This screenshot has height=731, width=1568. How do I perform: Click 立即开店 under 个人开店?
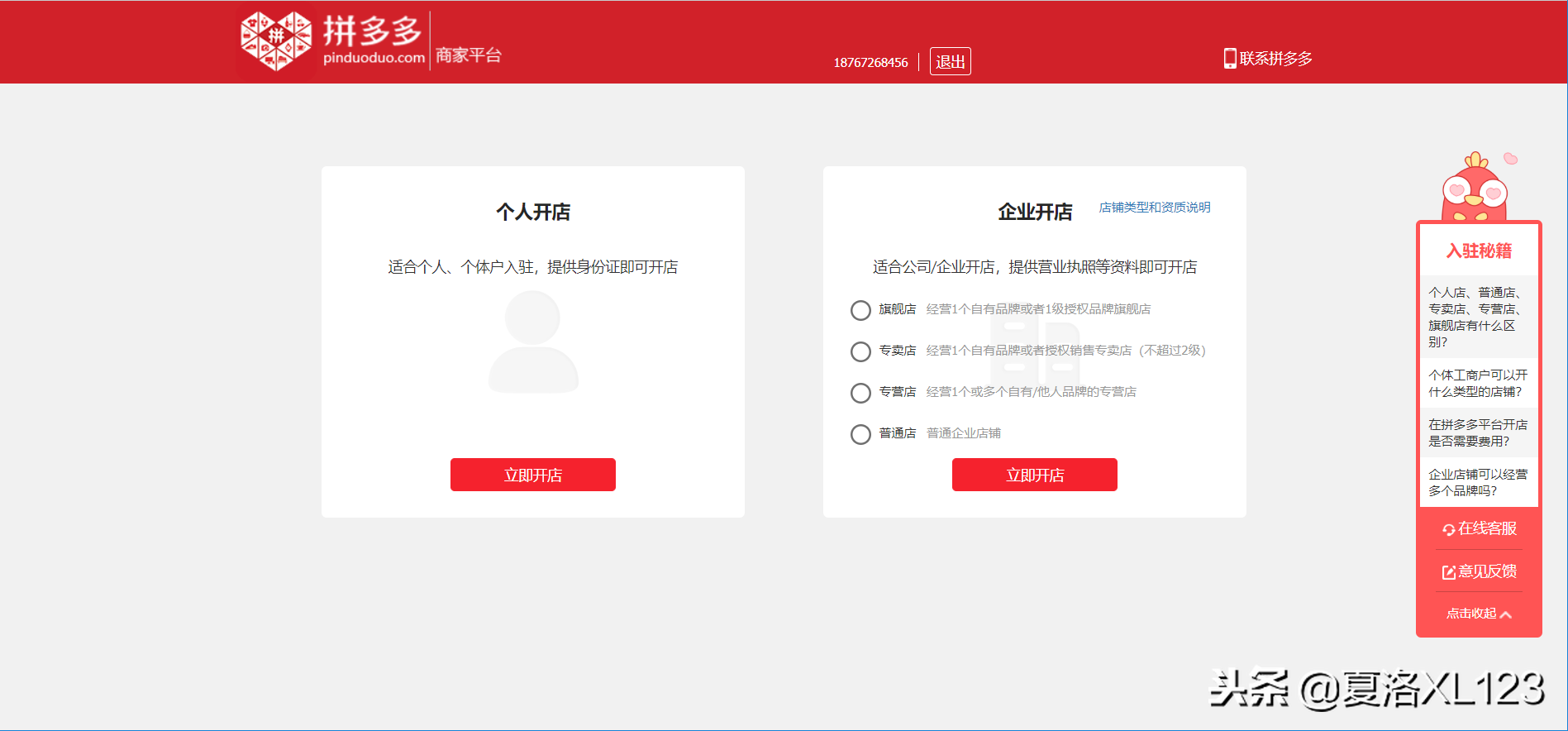[533, 475]
